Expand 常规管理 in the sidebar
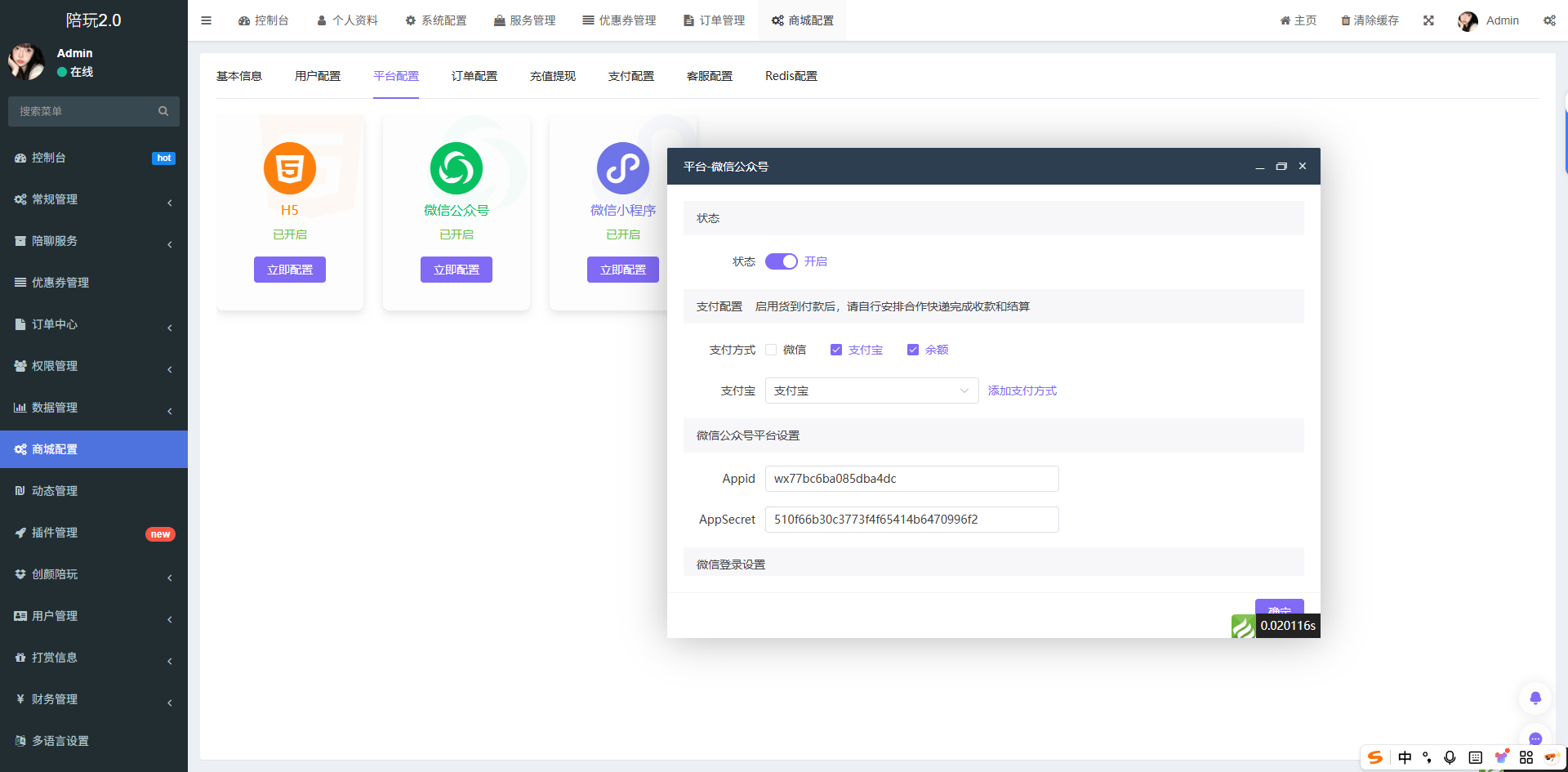The image size is (1568, 772). (94, 199)
